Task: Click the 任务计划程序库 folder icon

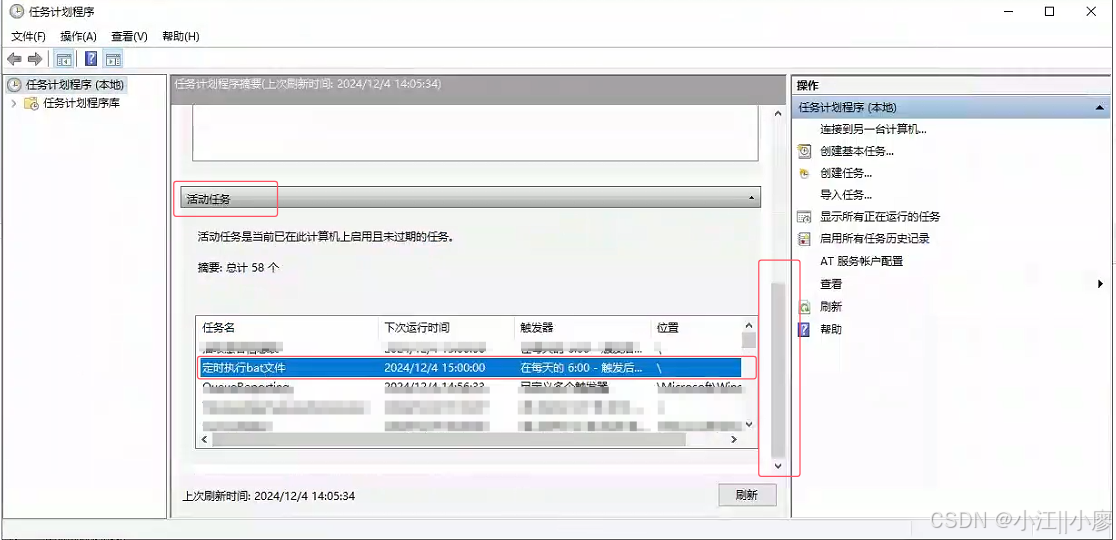Action: tap(31, 103)
